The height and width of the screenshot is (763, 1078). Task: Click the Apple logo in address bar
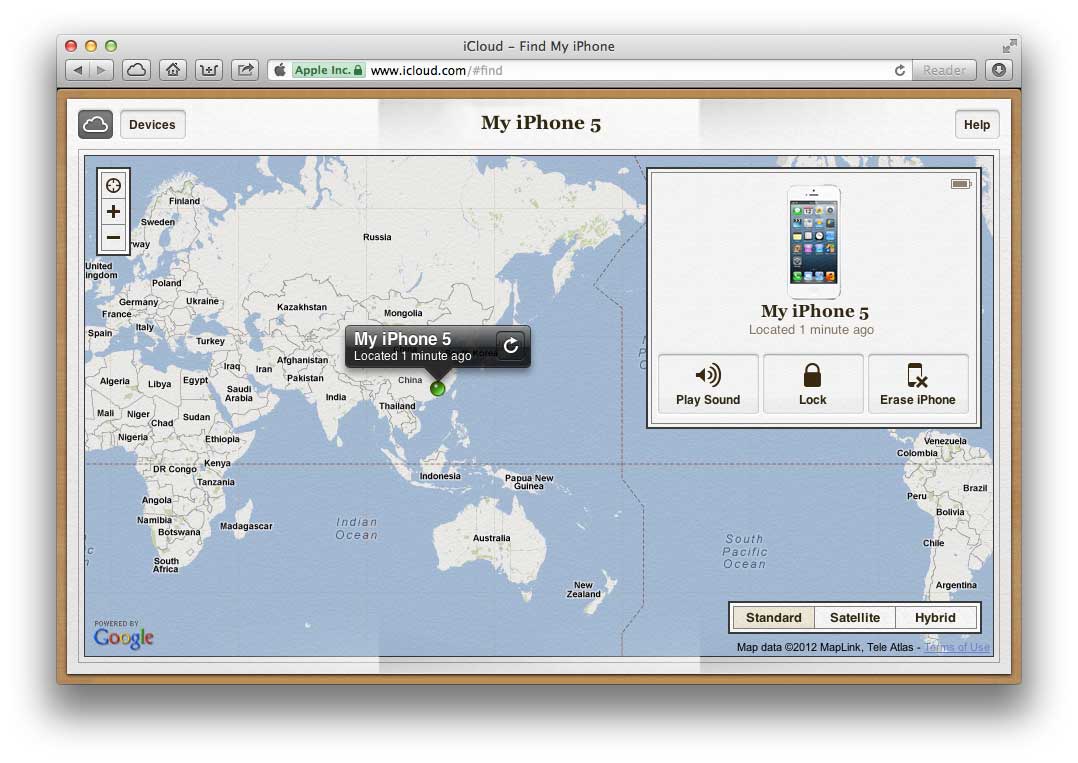coord(280,70)
